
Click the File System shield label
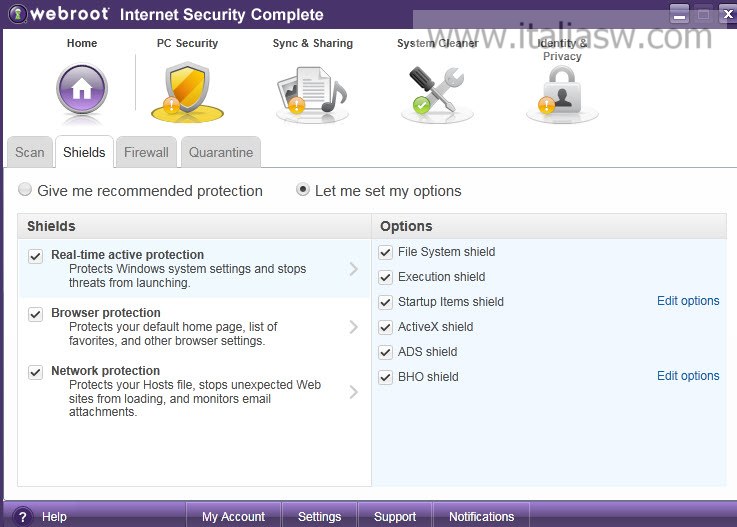click(447, 252)
